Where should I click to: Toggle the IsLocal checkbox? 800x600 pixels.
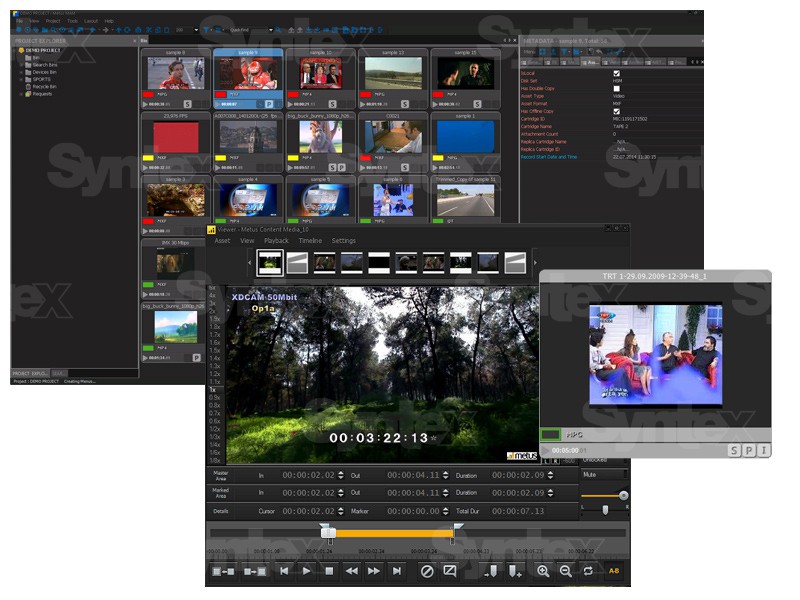tap(616, 73)
